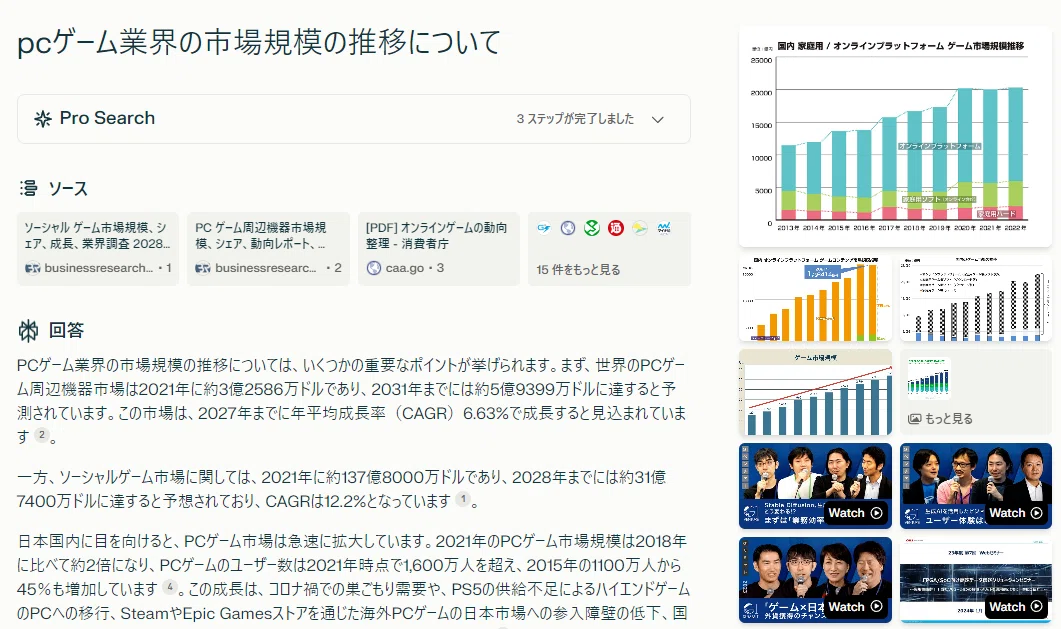
Task: Click the ソース section icon
Action: point(28,188)
